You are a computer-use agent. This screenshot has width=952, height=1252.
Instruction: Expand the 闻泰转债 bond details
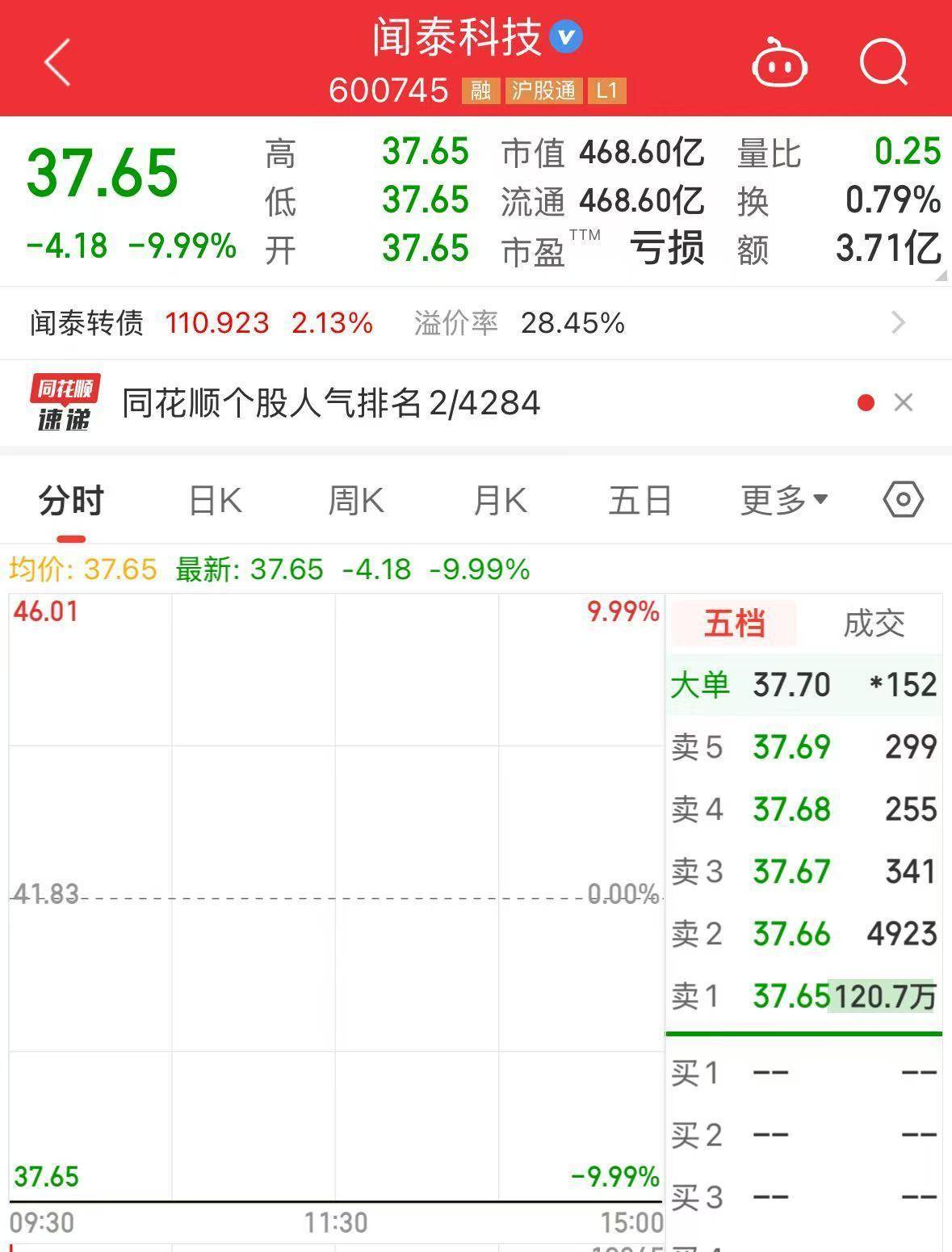pos(899,322)
